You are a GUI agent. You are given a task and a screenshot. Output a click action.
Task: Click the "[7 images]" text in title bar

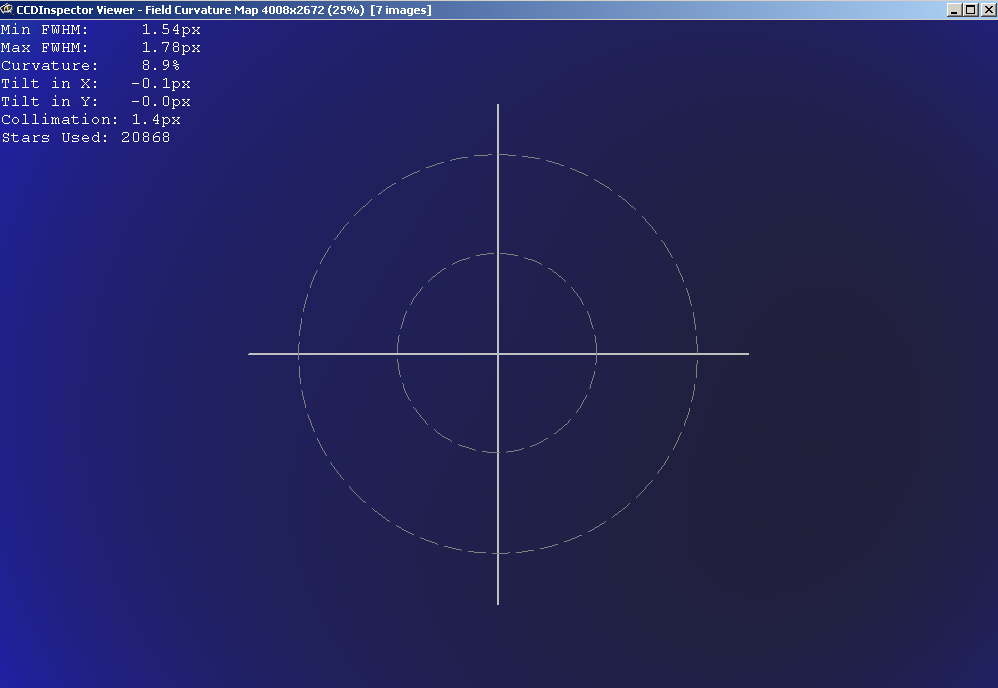pyautogui.click(x=401, y=9)
